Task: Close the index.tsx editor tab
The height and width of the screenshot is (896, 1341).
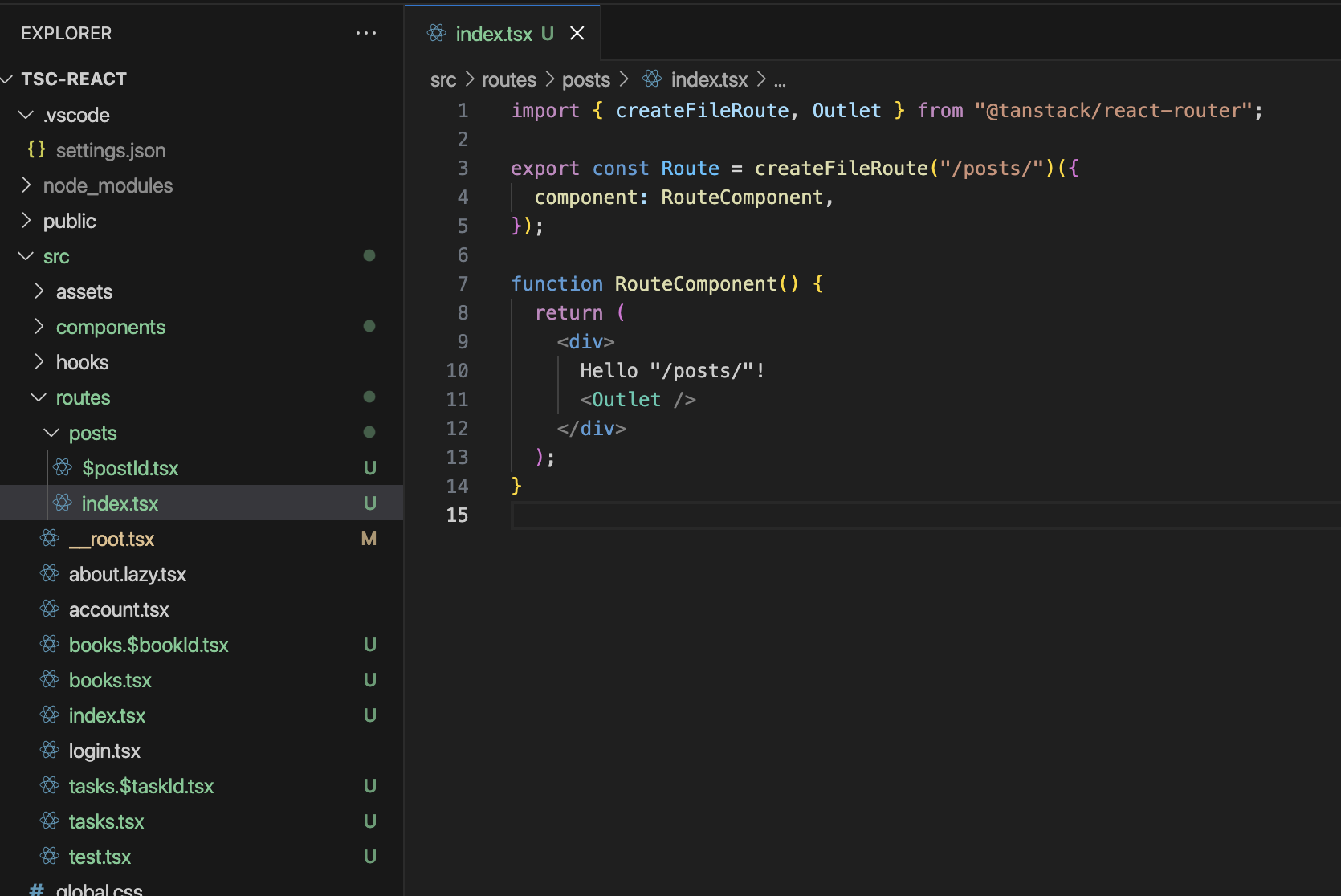Action: click(577, 33)
